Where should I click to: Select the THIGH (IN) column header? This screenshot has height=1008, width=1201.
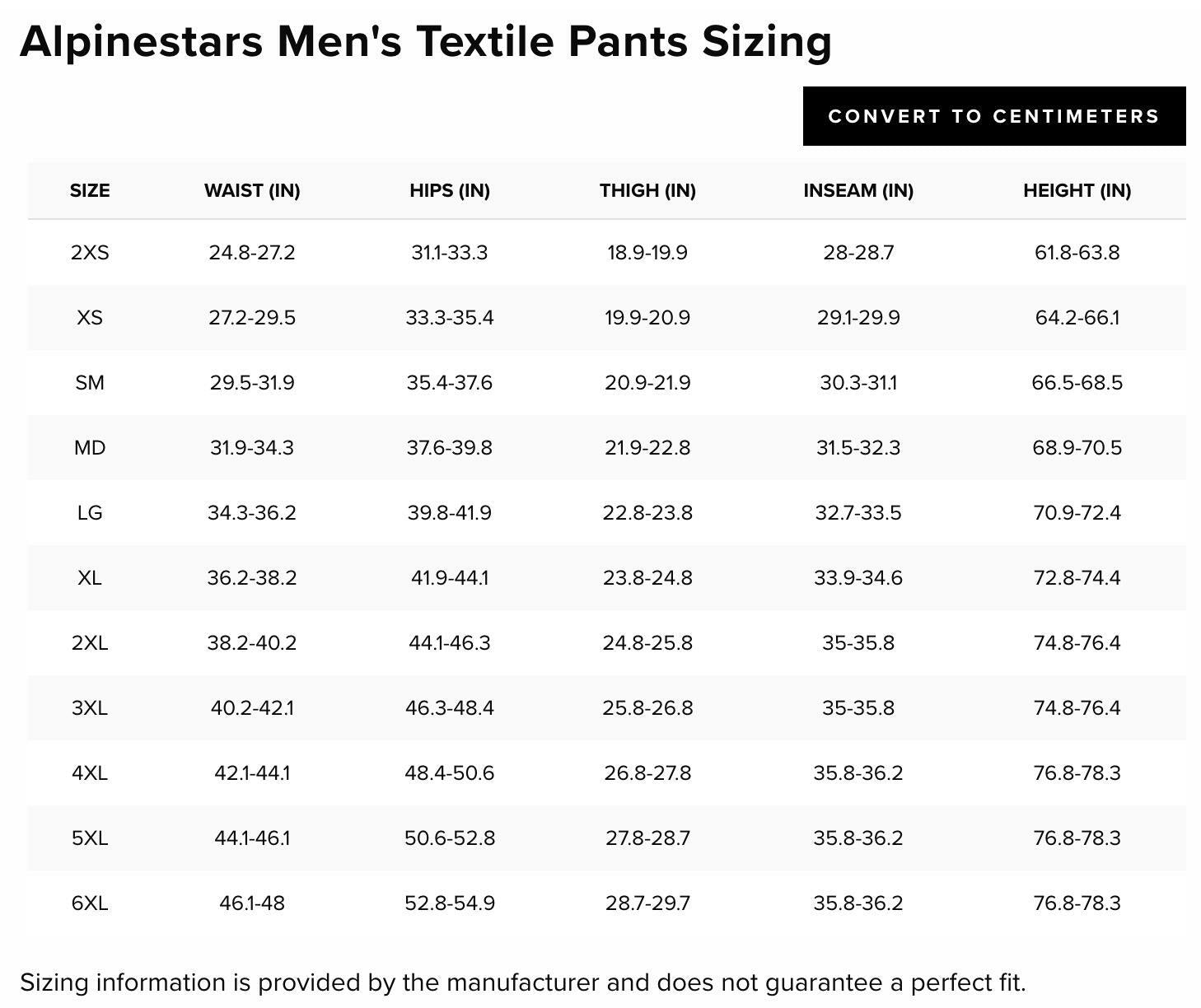pos(647,190)
